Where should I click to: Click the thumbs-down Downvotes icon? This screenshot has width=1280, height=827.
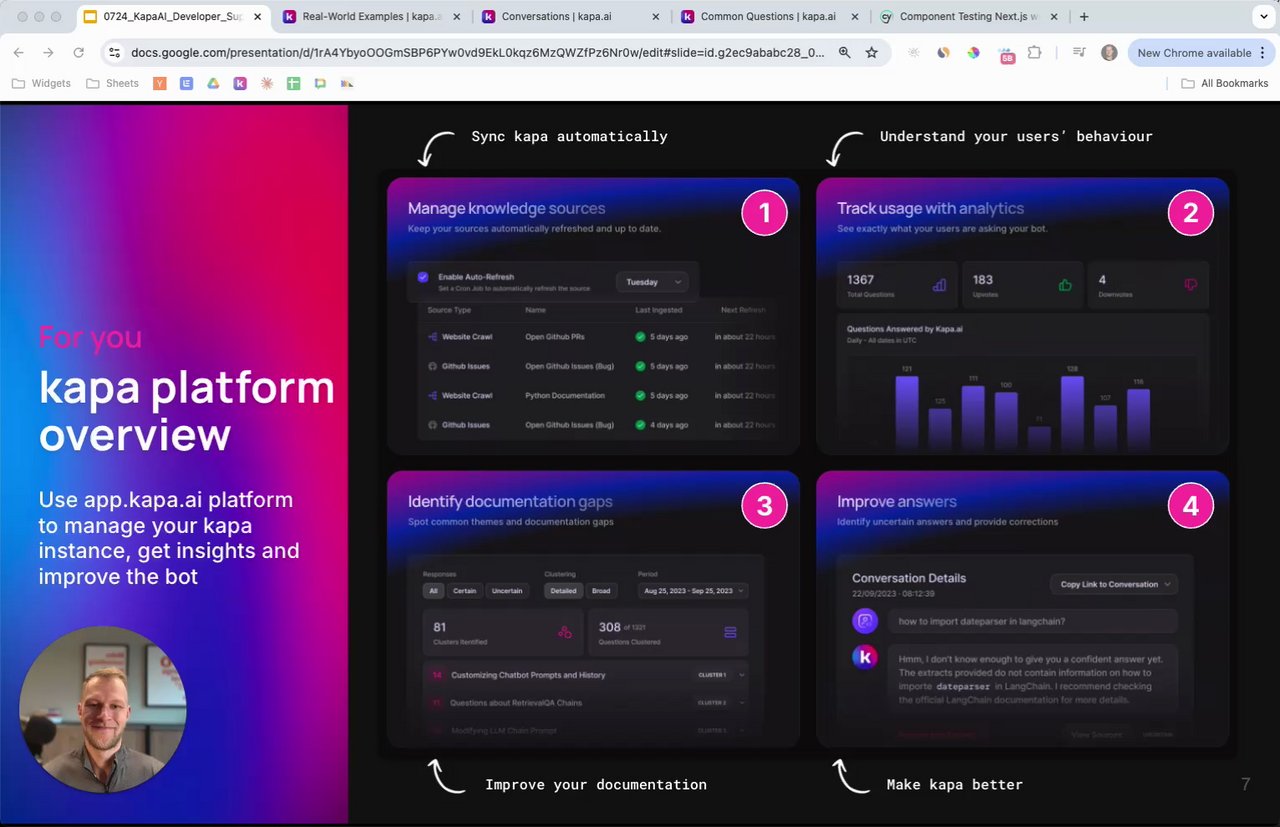click(1191, 285)
